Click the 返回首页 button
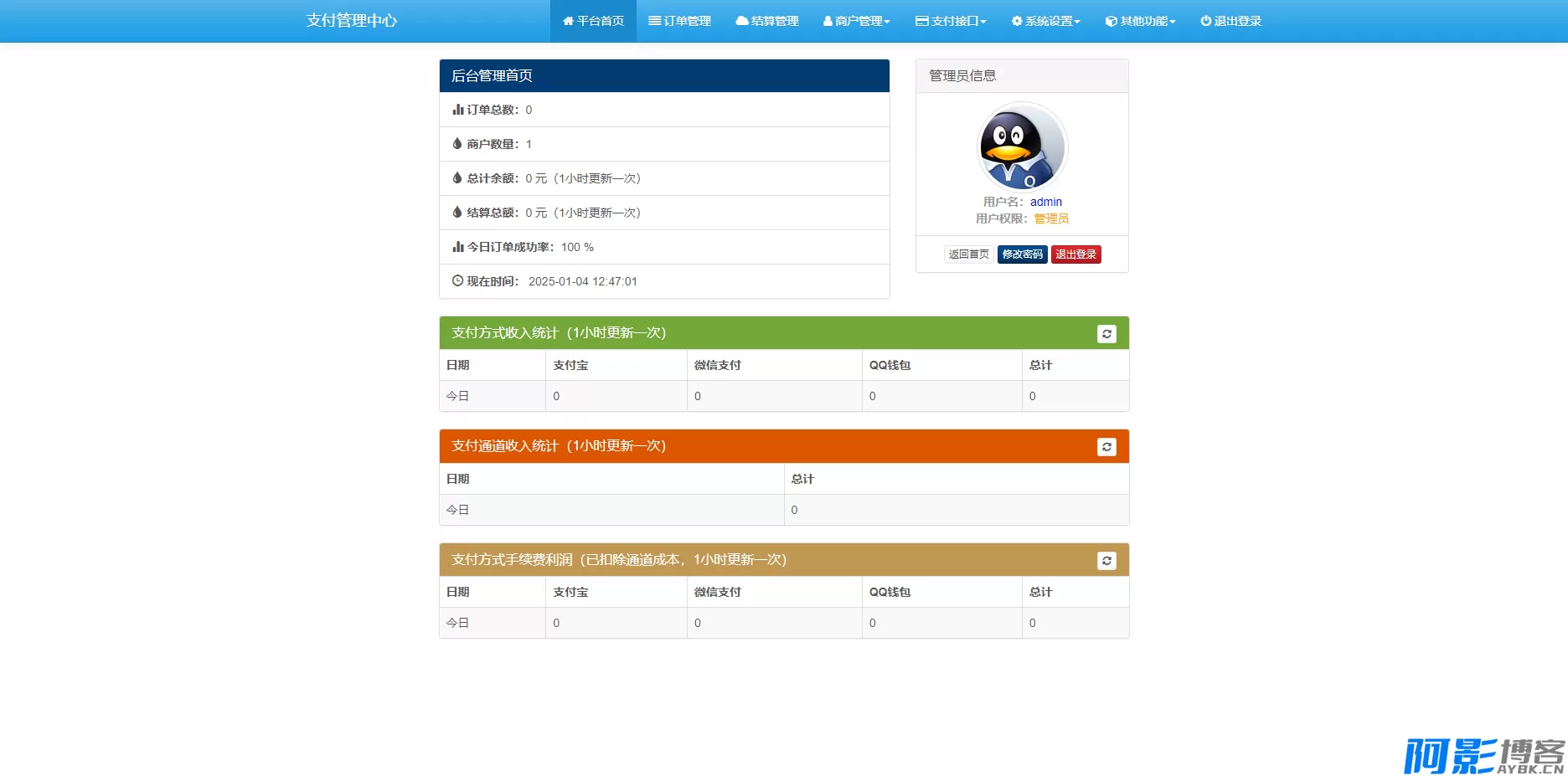 coord(968,254)
